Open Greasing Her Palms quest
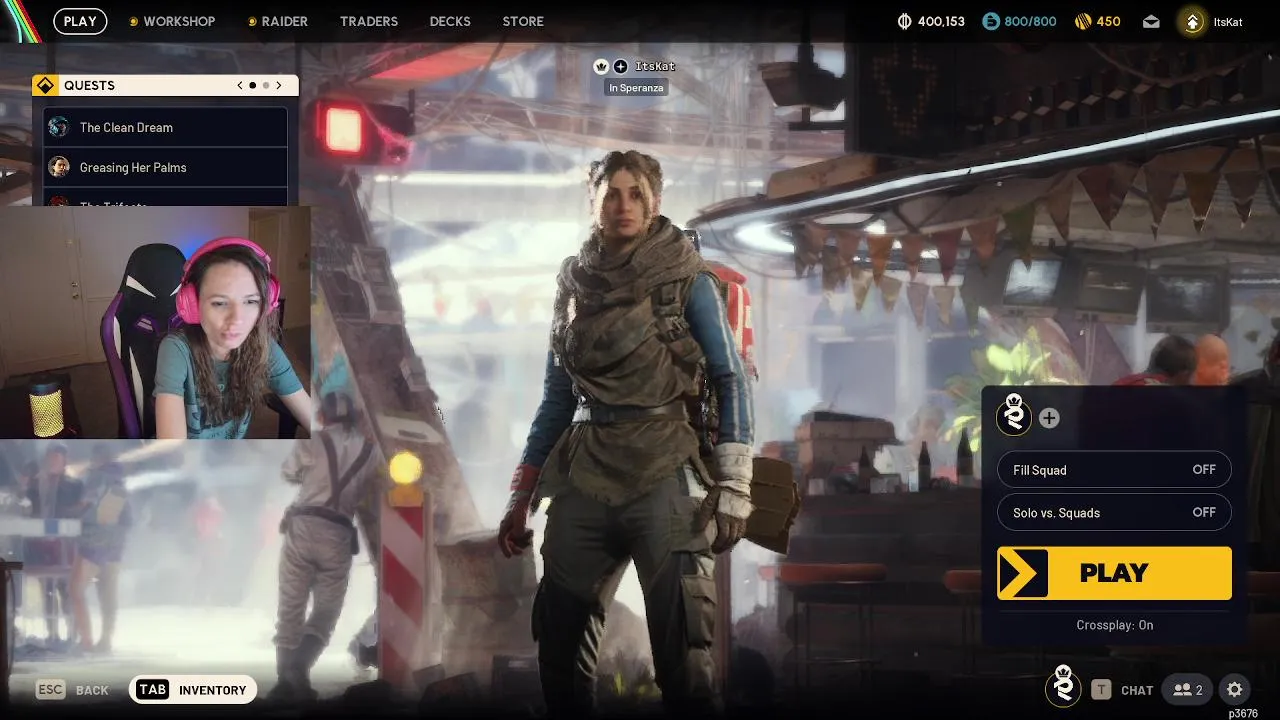 pyautogui.click(x=166, y=167)
